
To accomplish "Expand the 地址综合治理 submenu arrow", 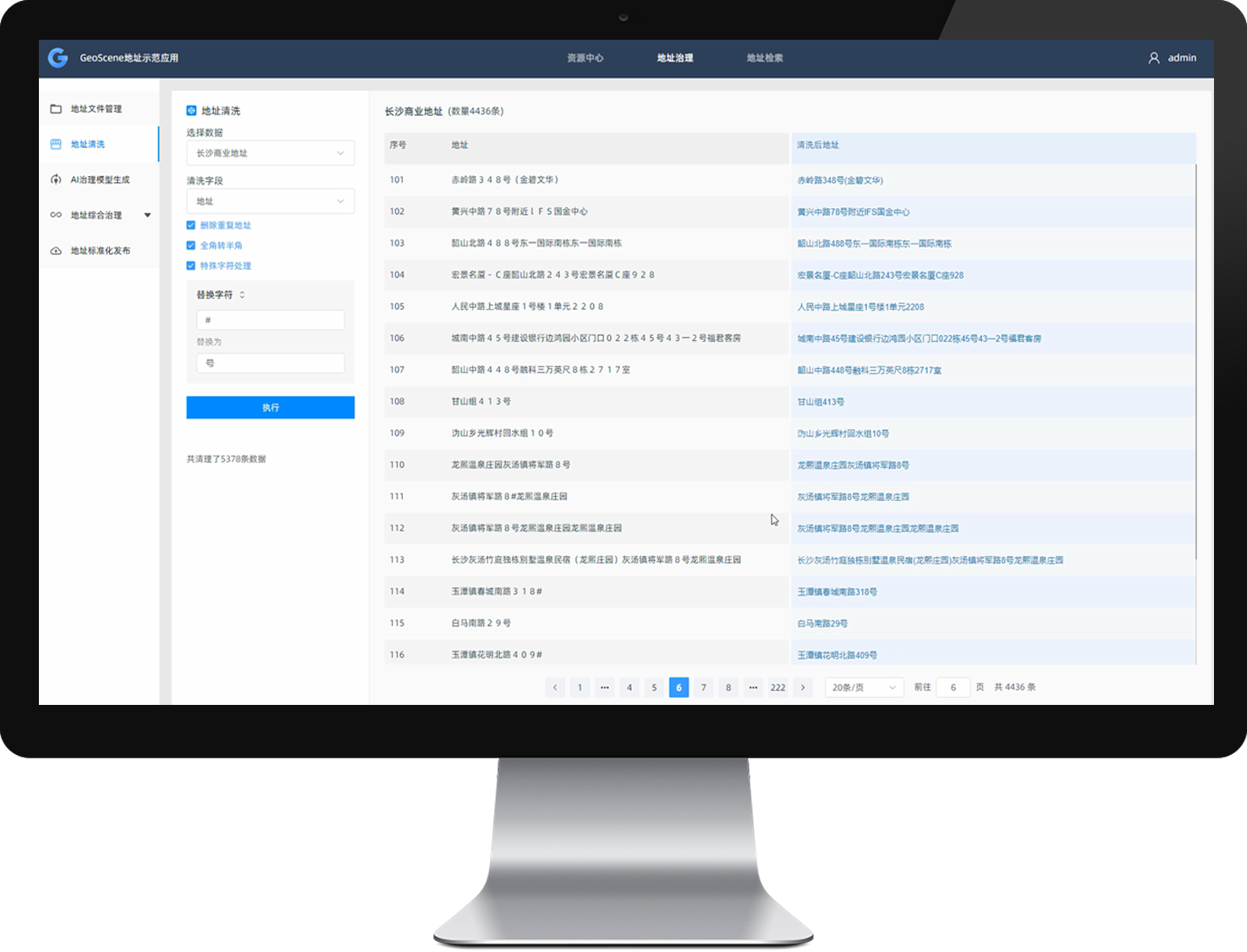I will 147,215.
